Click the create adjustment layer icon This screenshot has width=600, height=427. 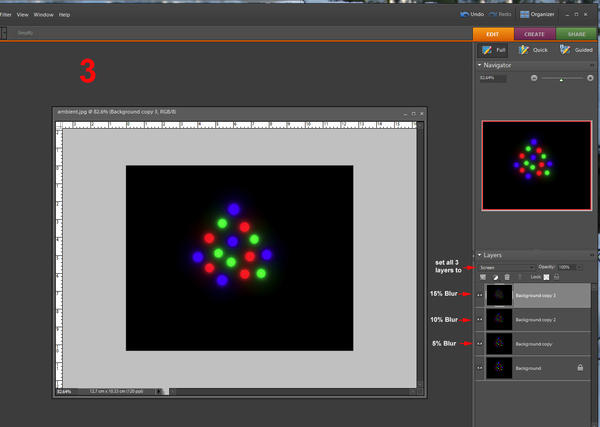coord(495,277)
